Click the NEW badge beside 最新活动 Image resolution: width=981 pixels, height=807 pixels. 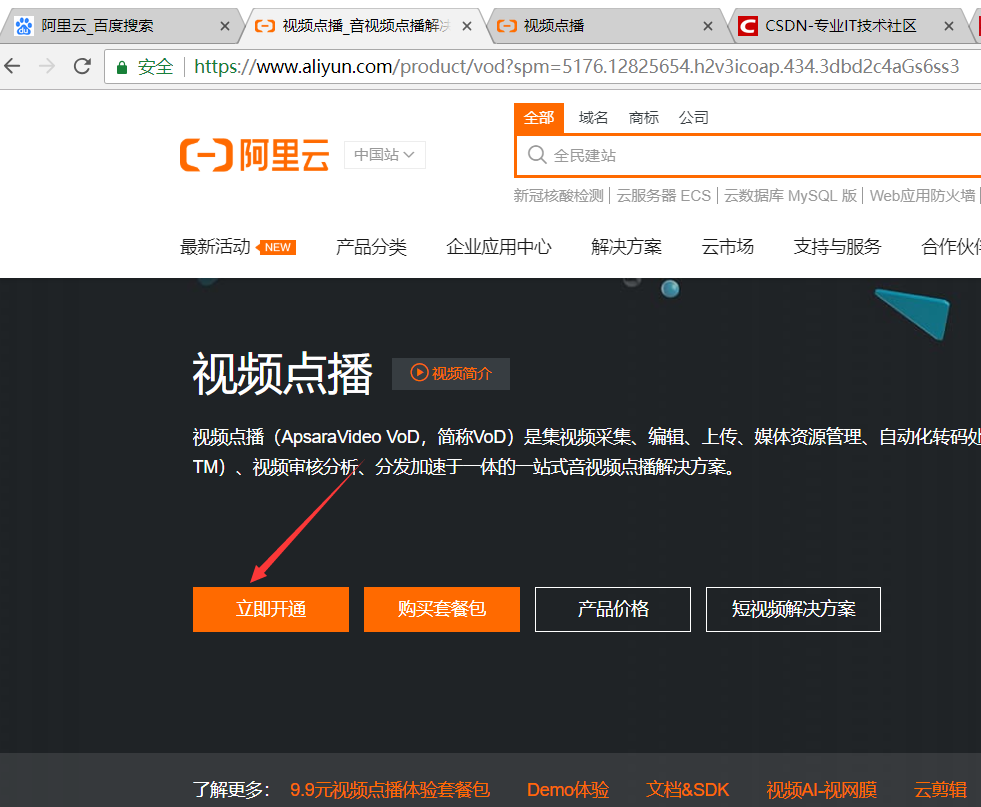pyautogui.click(x=277, y=247)
